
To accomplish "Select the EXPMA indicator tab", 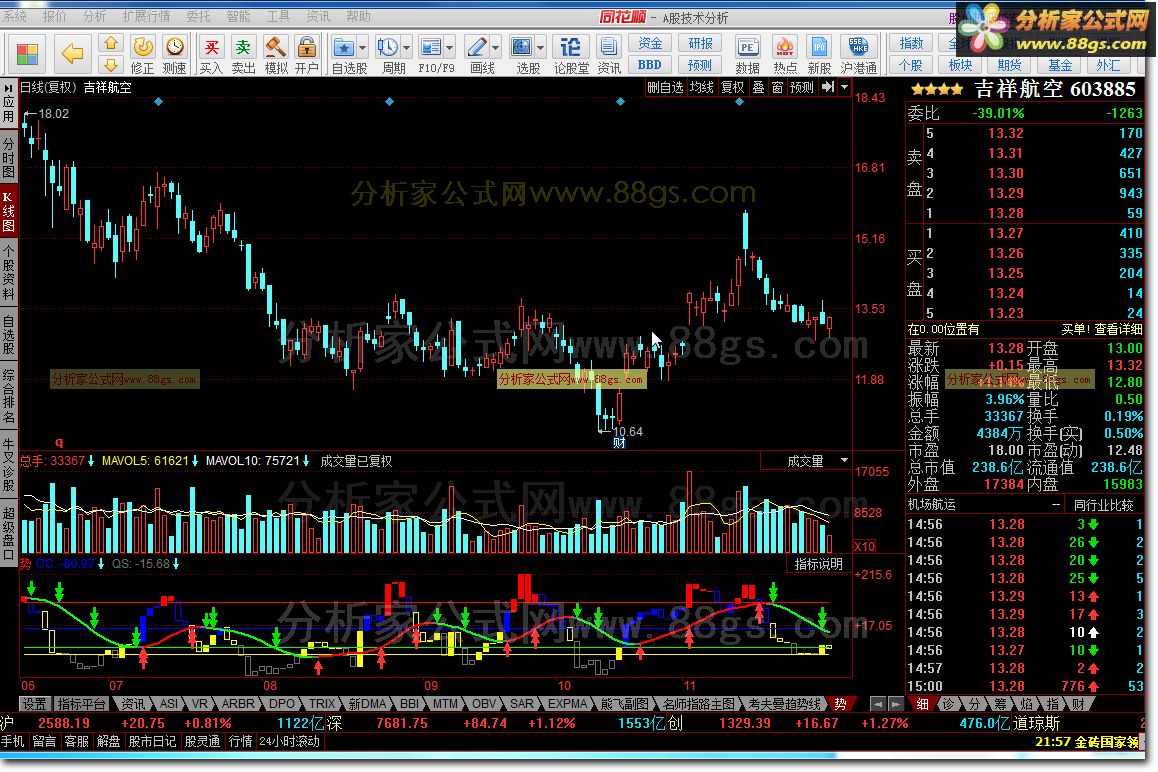I will click(567, 704).
